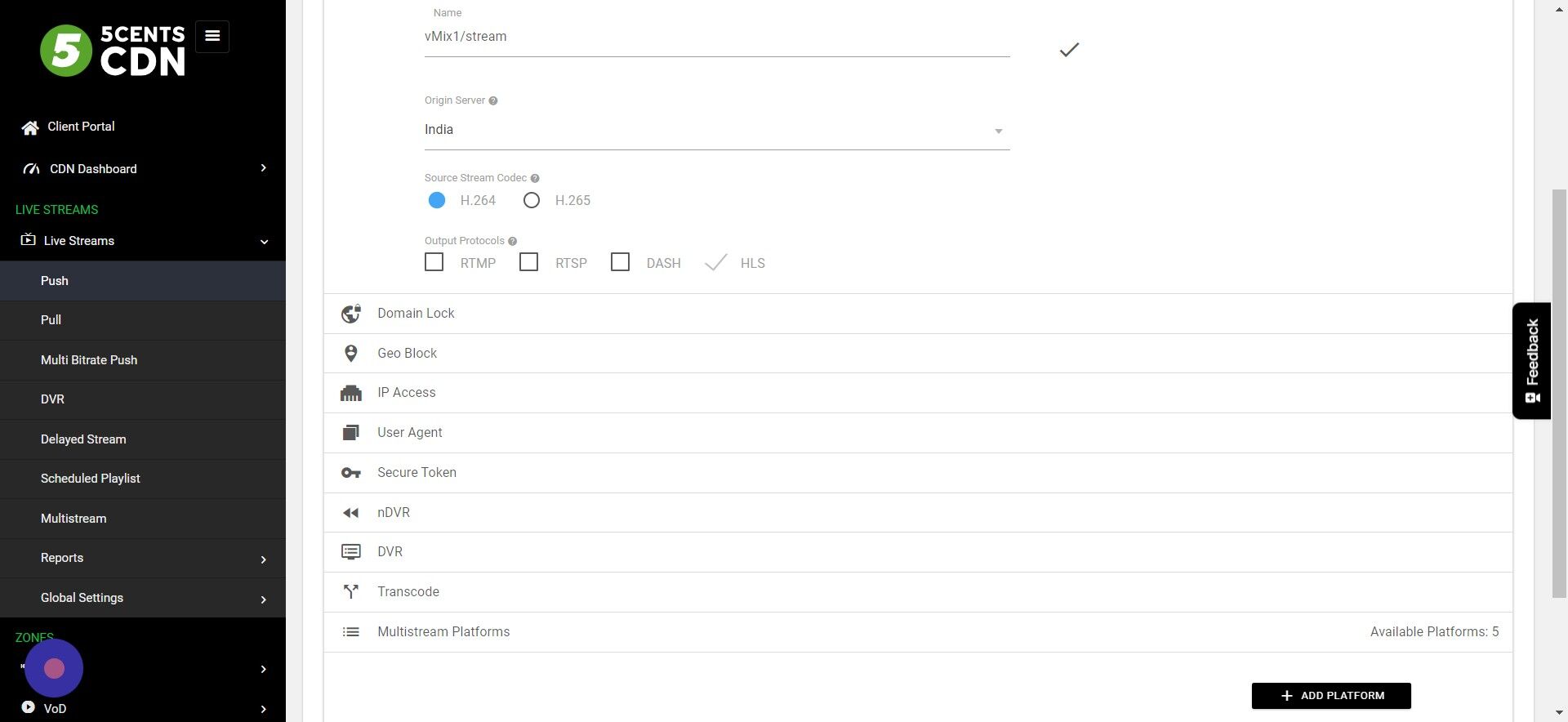Click the Client Portal home icon
Viewport: 1568px width, 722px height.
(x=30, y=127)
